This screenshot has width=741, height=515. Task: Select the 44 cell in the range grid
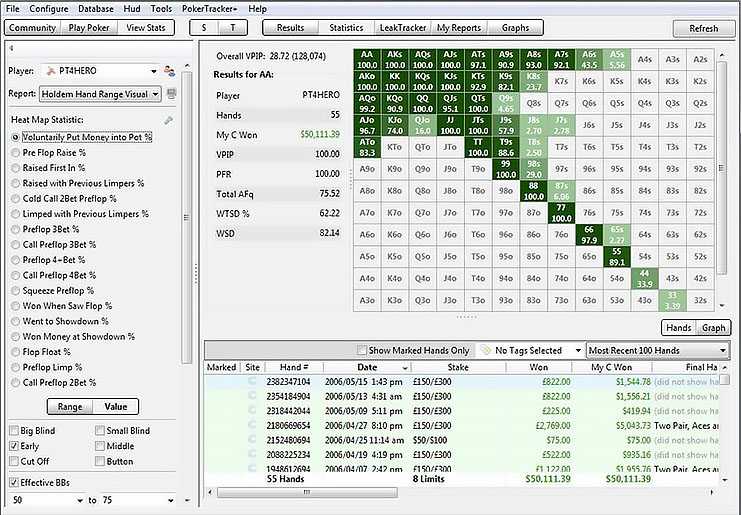[x=645, y=278]
